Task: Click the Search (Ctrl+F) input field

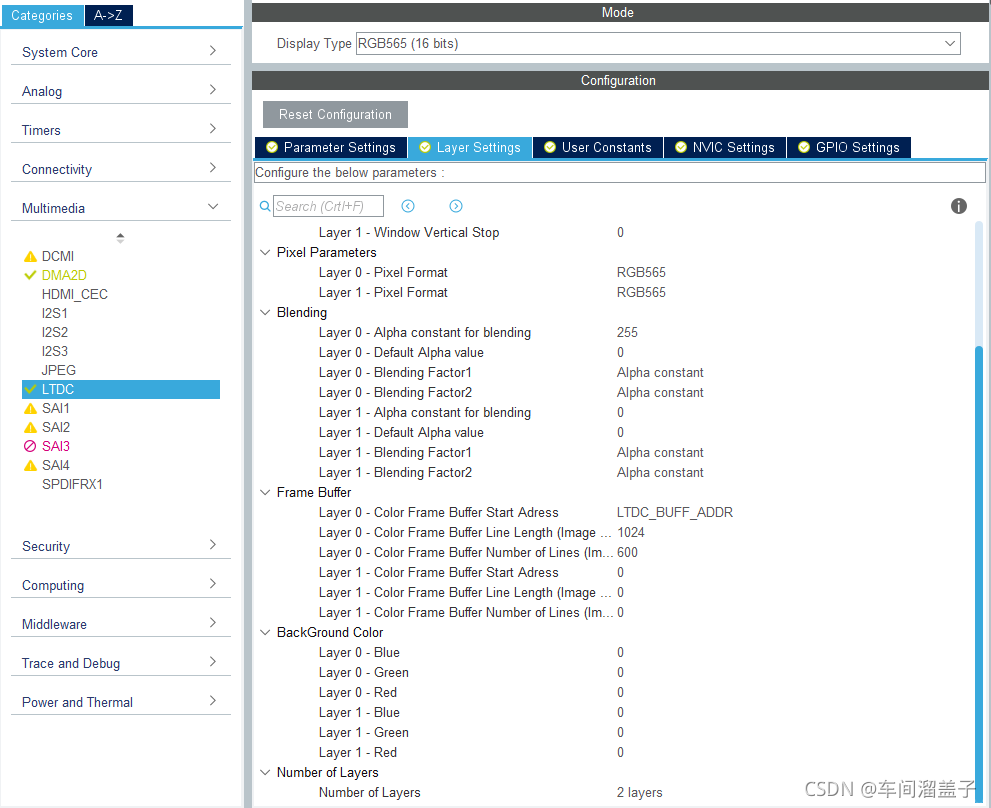Action: pos(328,206)
